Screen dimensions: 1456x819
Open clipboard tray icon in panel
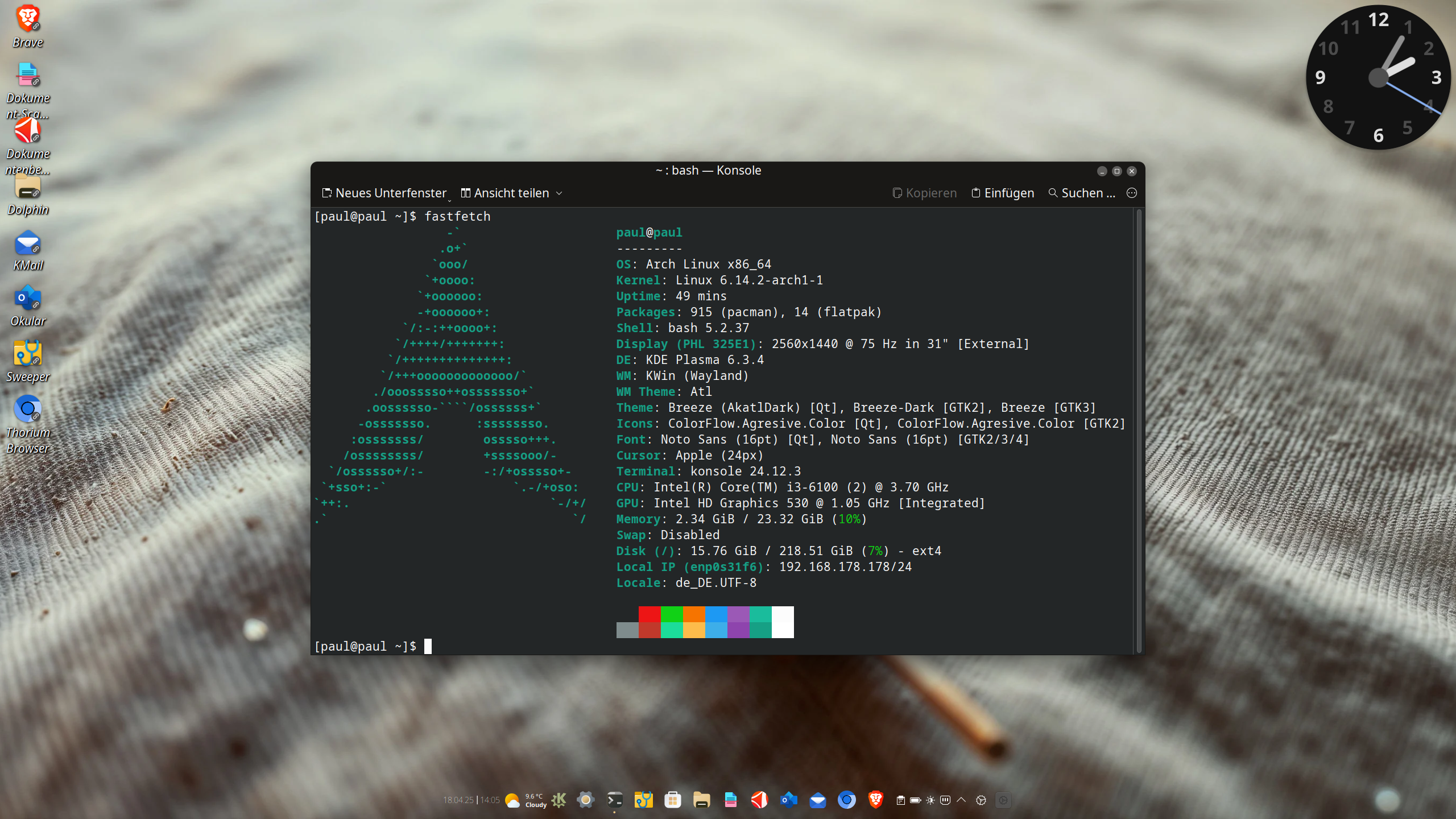(x=900, y=800)
